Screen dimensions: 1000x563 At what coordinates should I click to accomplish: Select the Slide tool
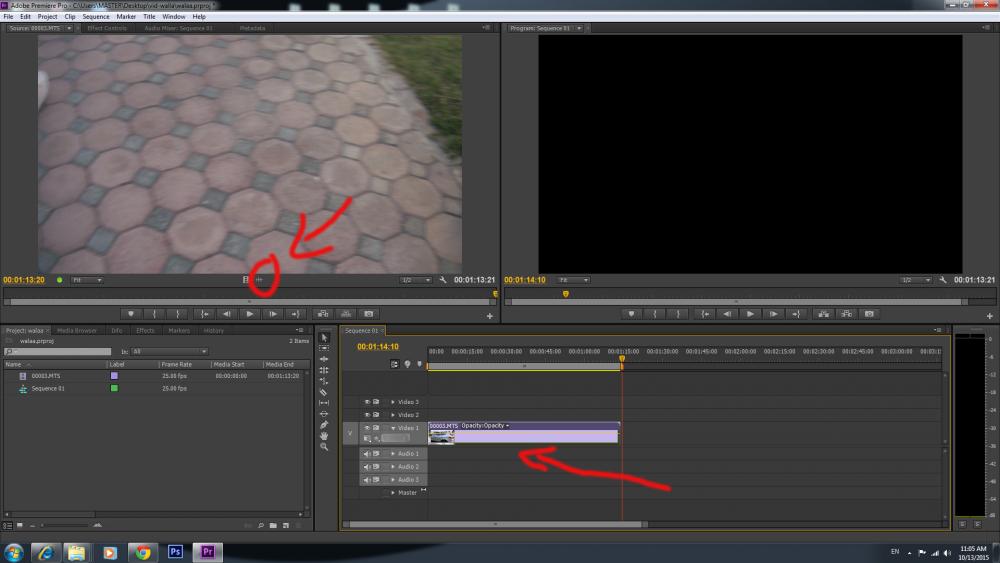(324, 414)
